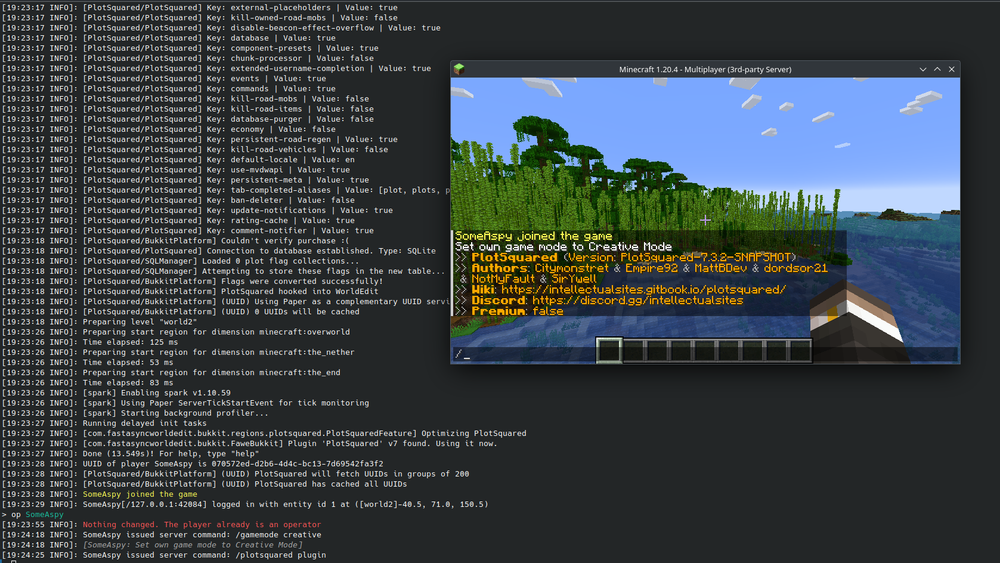Click the 'Set own game mode to Creative Mode' message
Image resolution: width=1000 pixels, height=563 pixels.
click(x=563, y=246)
